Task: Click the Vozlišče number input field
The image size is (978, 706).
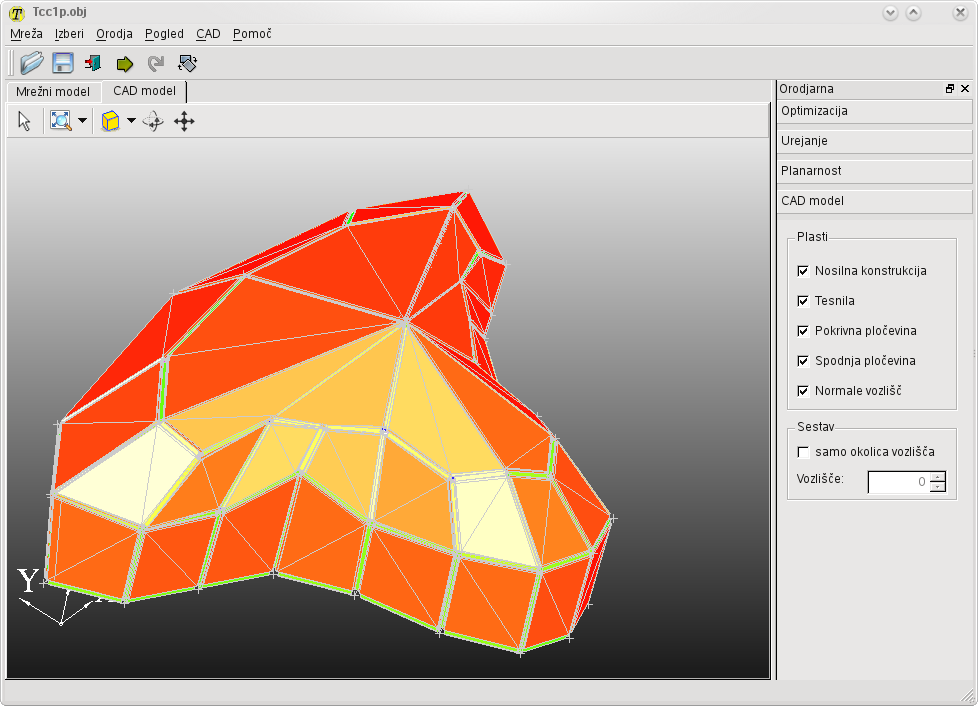Action: click(897, 482)
